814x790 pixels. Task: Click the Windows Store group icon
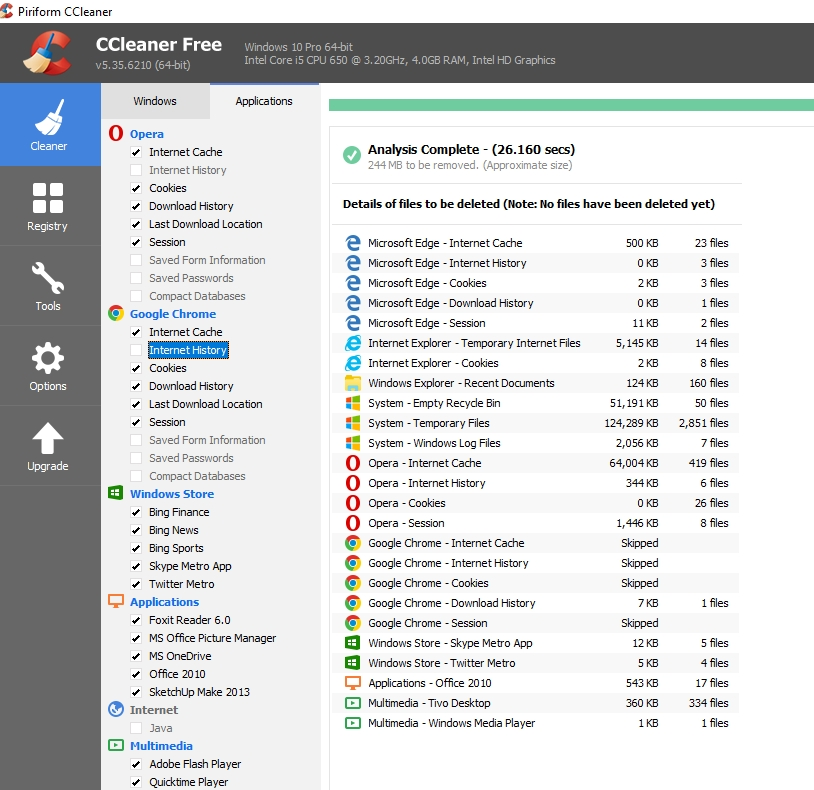click(116, 494)
